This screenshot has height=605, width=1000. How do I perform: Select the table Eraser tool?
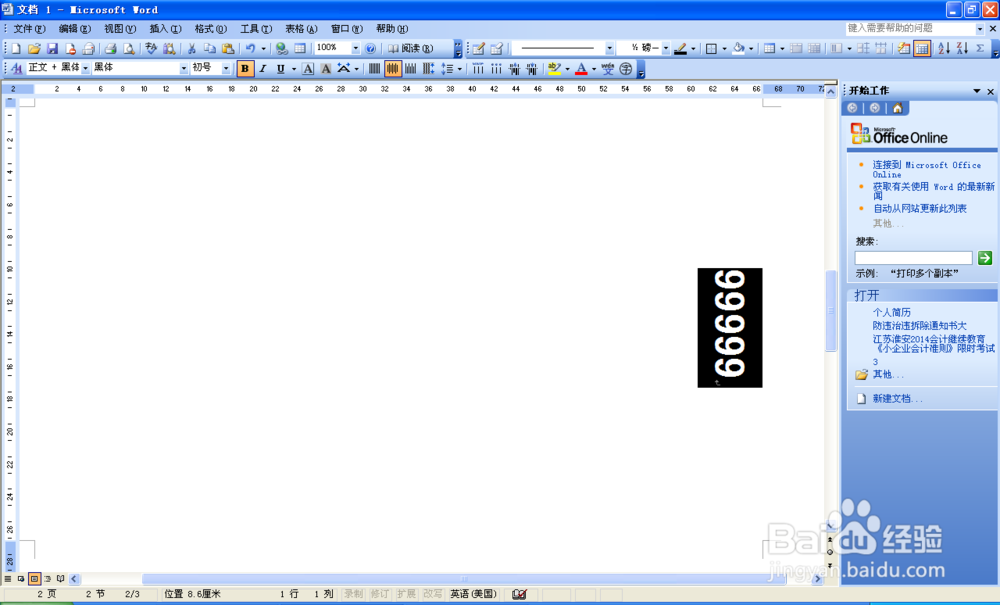(x=497, y=48)
